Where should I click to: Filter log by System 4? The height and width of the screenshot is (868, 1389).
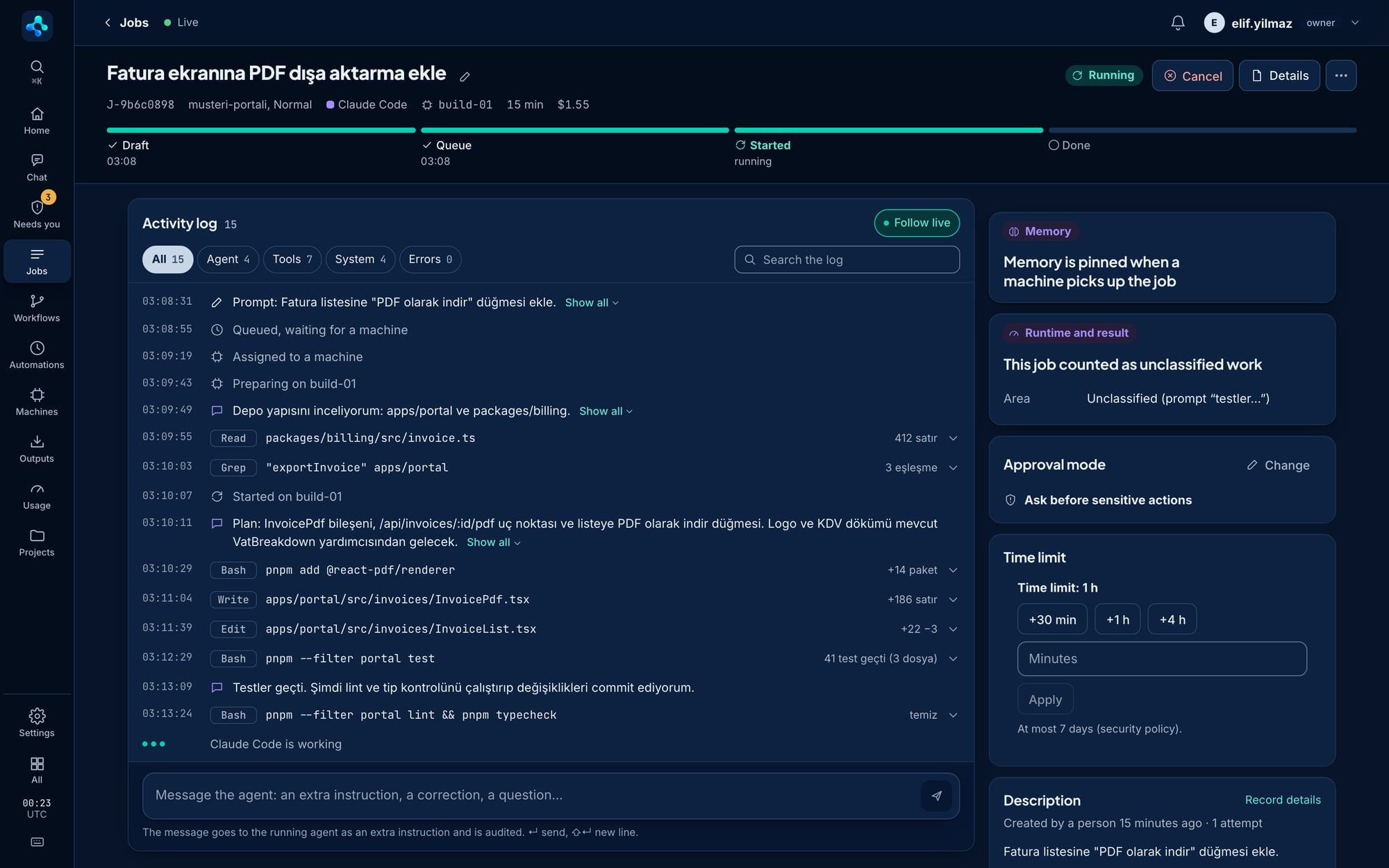(x=360, y=259)
